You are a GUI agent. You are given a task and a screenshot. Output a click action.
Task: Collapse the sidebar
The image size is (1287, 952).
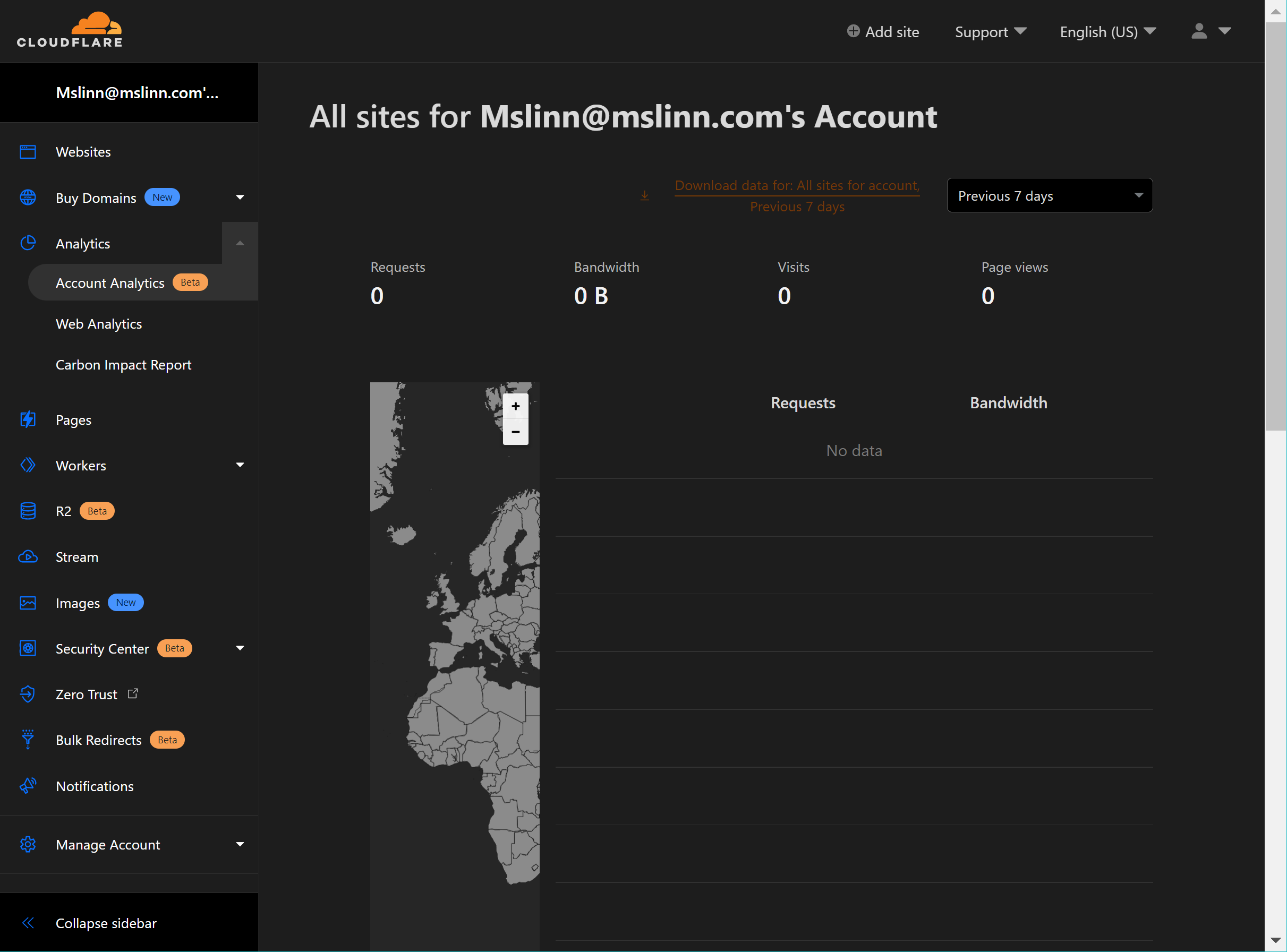pos(106,923)
